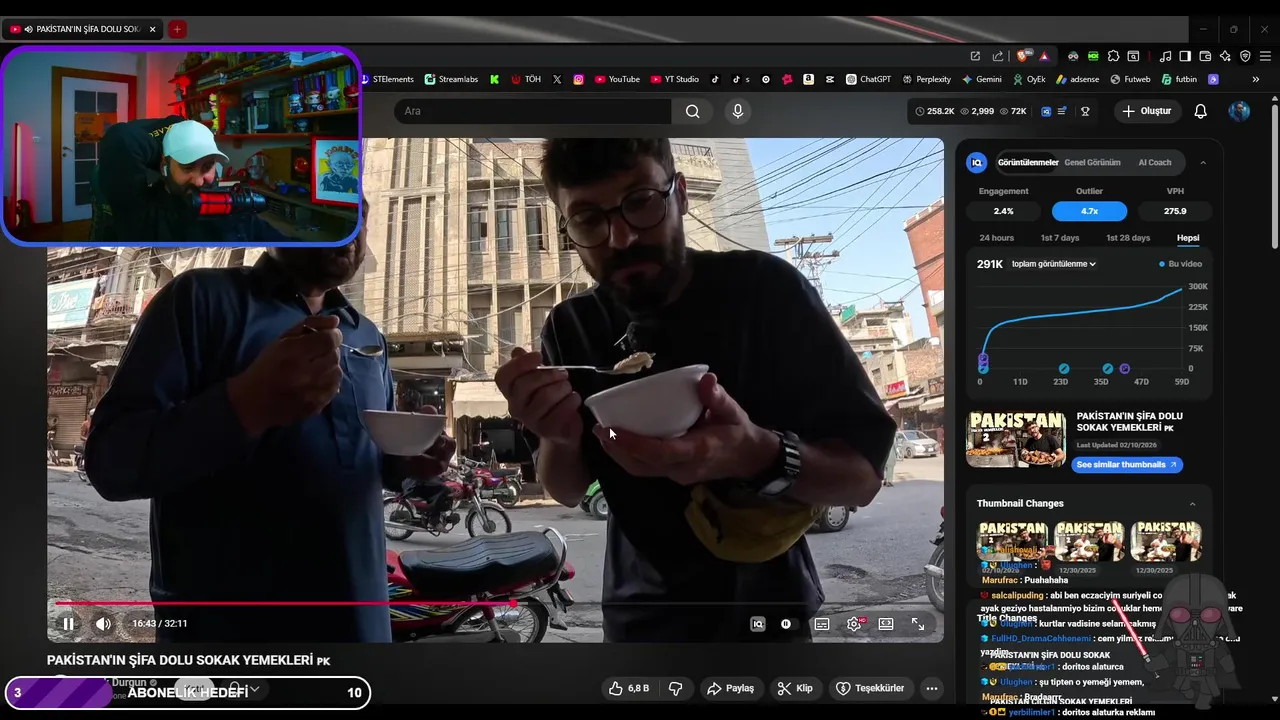Viewport: 1280px width, 720px height.
Task: Open the account avatar menu
Action: 1239,111
